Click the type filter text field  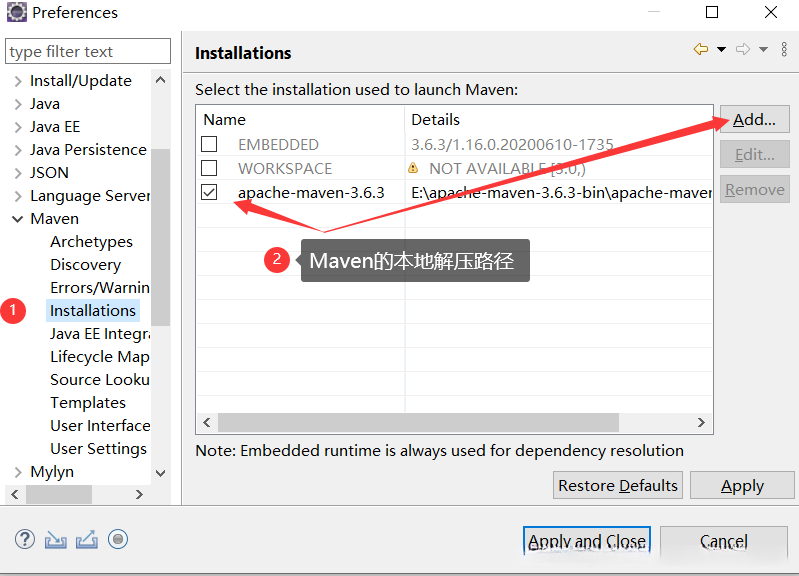pos(88,51)
